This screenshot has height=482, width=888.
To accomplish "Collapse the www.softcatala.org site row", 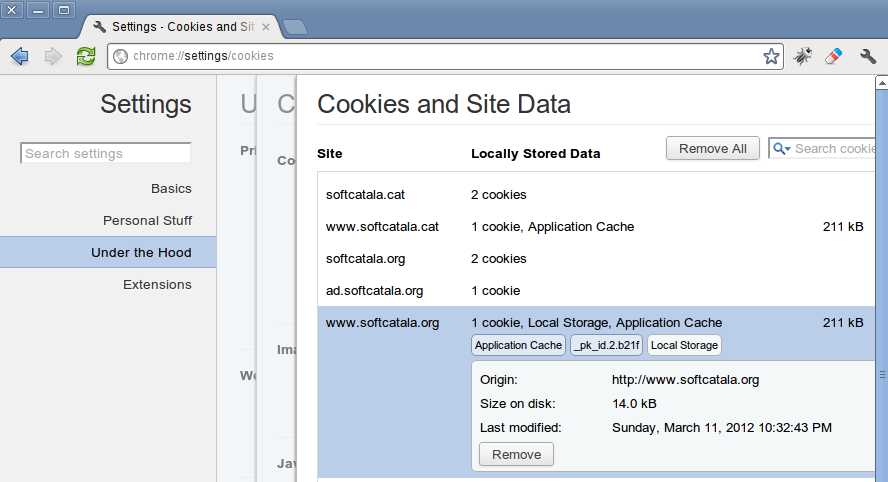I will (x=596, y=322).
